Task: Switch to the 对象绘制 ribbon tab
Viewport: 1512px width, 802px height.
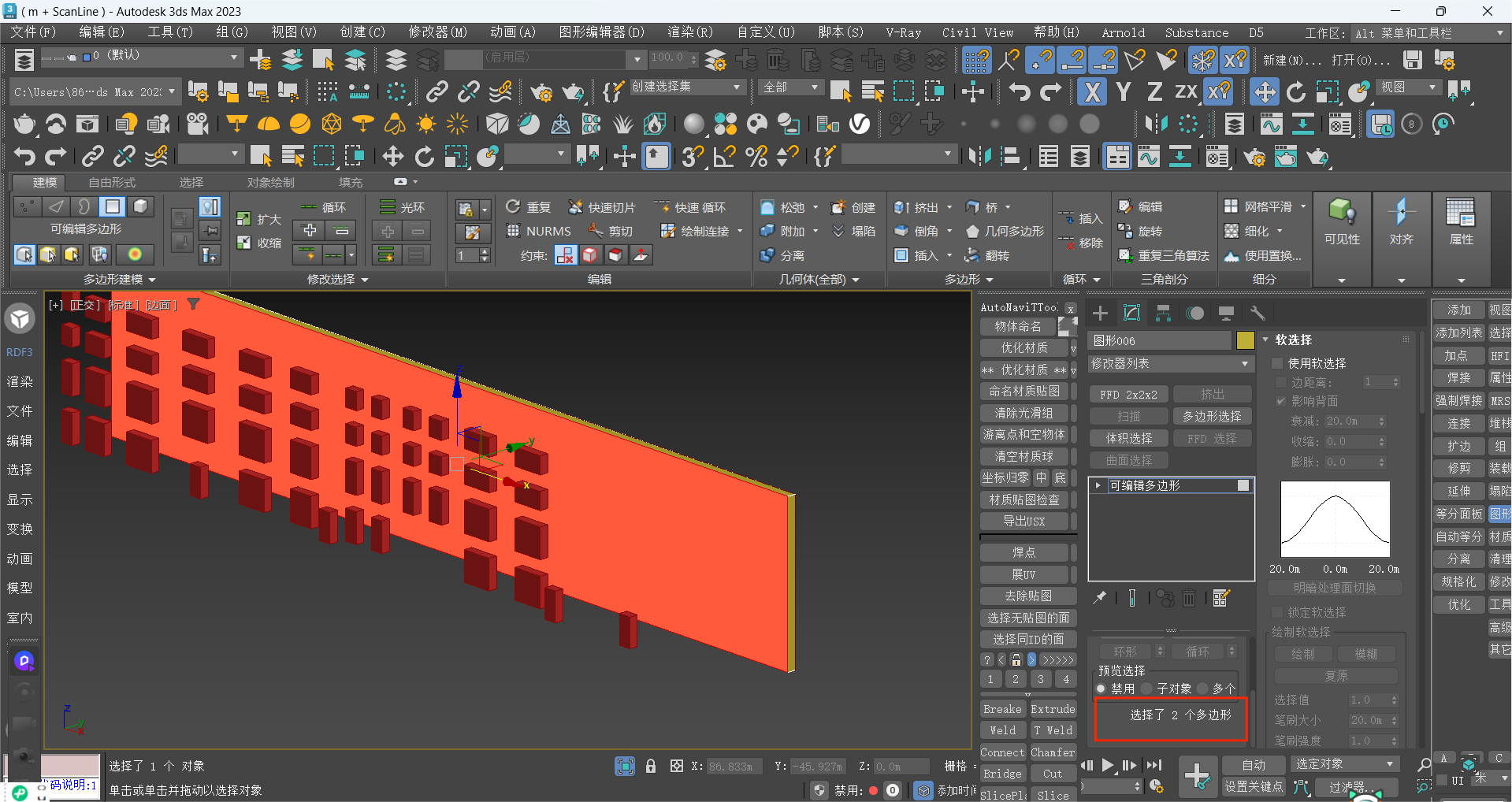Action: coord(270,182)
